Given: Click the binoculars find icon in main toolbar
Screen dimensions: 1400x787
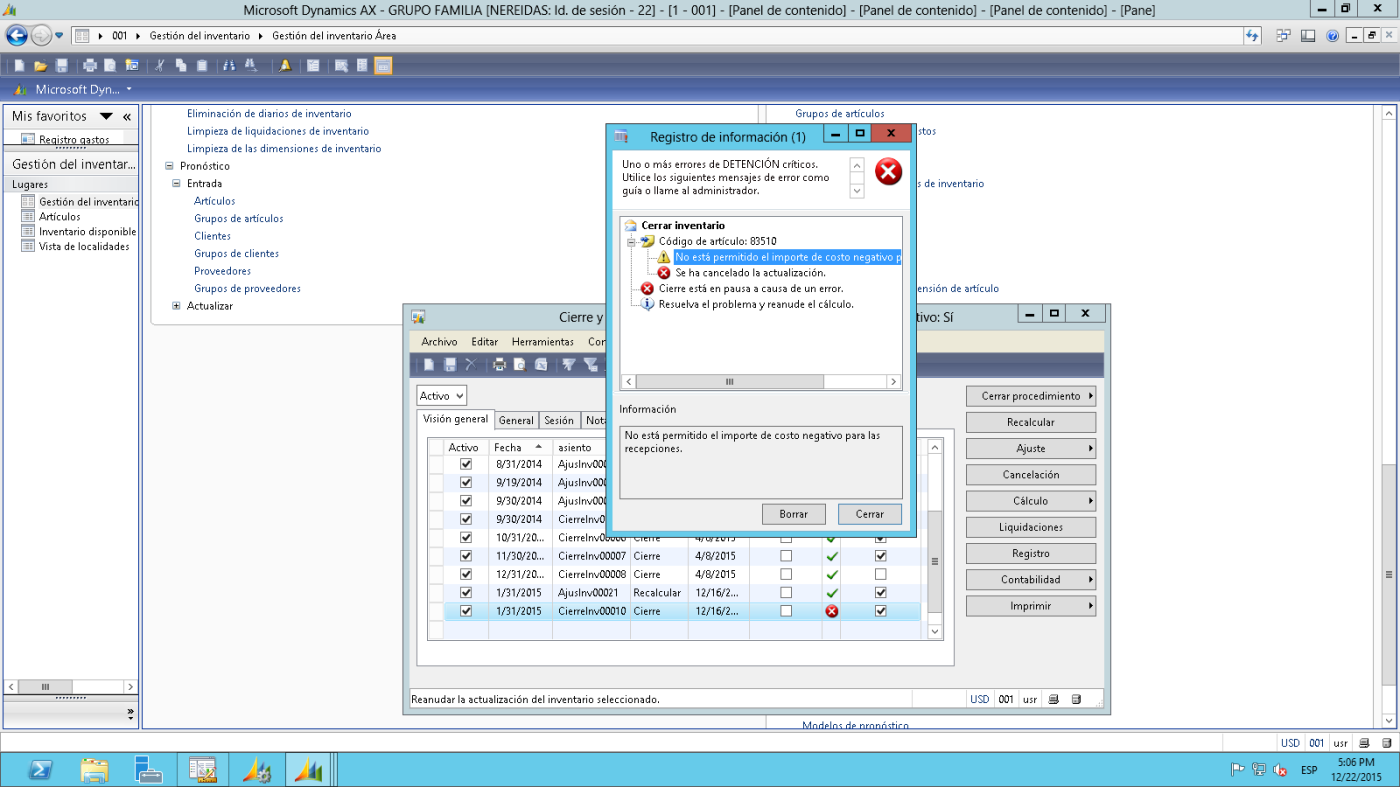Looking at the screenshot, I should coord(229,66).
